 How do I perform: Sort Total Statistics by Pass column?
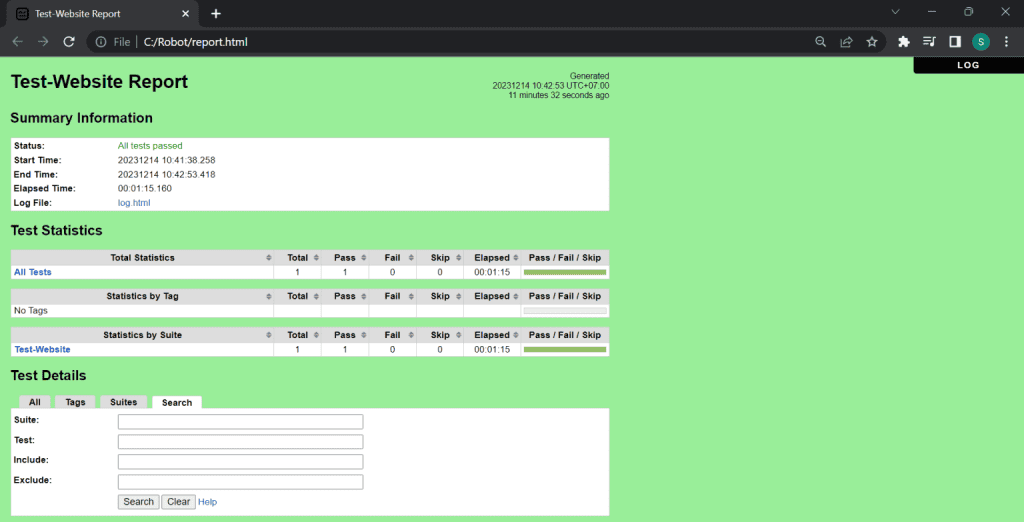[x=345, y=258]
